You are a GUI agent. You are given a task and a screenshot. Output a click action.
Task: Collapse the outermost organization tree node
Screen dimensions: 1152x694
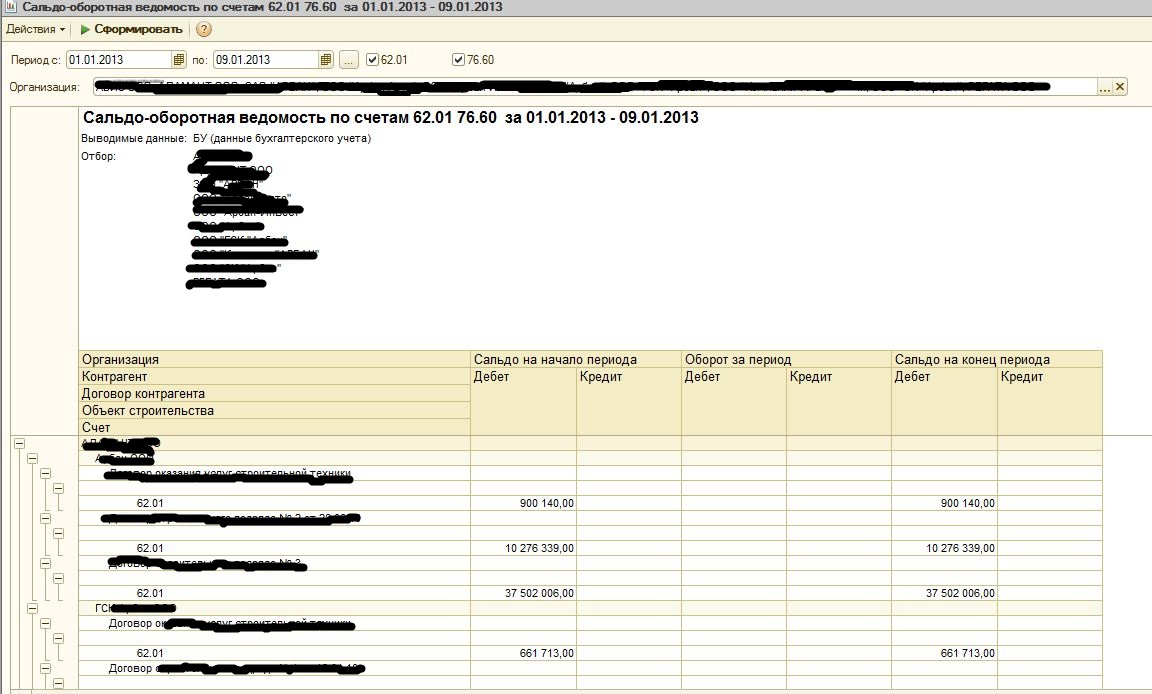coord(19,444)
